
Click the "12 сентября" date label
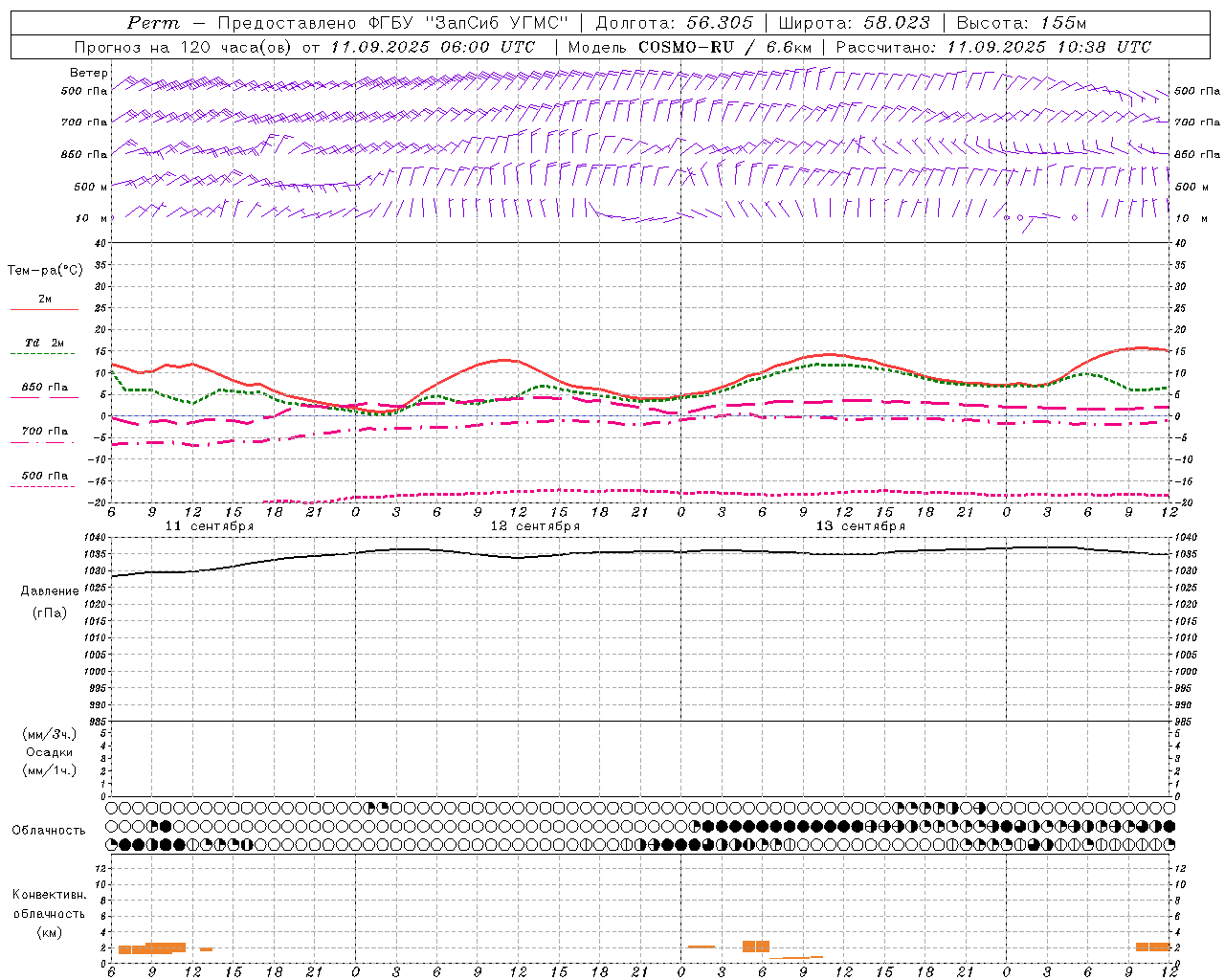click(x=536, y=526)
